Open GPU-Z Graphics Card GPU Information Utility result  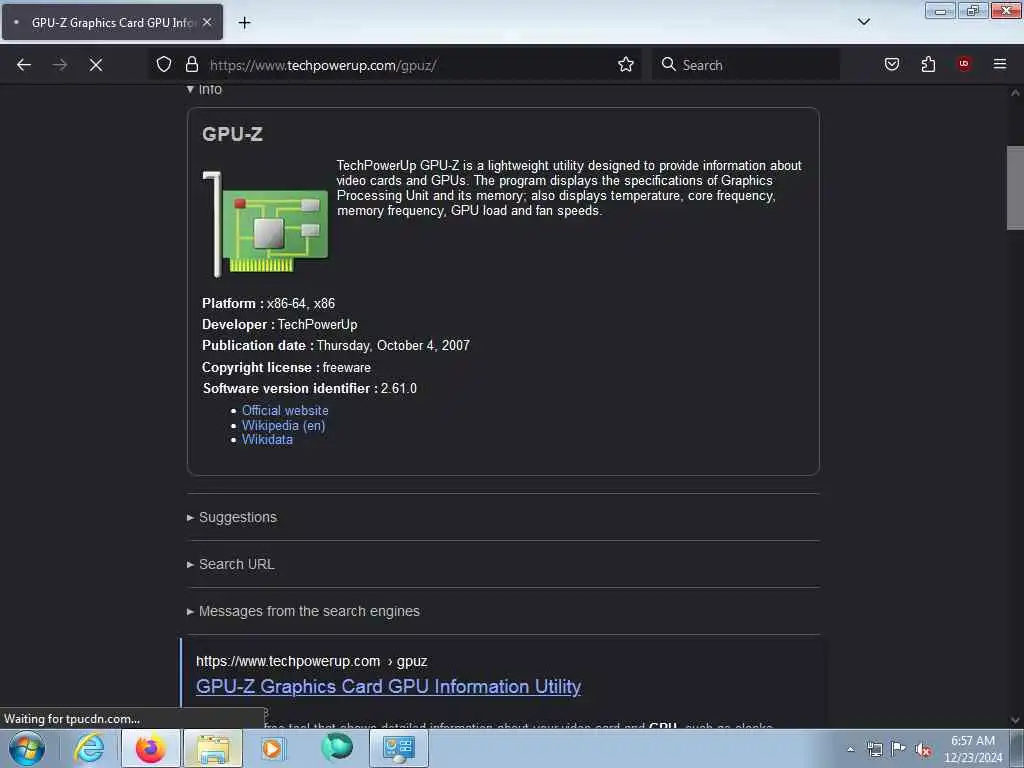pos(389,686)
